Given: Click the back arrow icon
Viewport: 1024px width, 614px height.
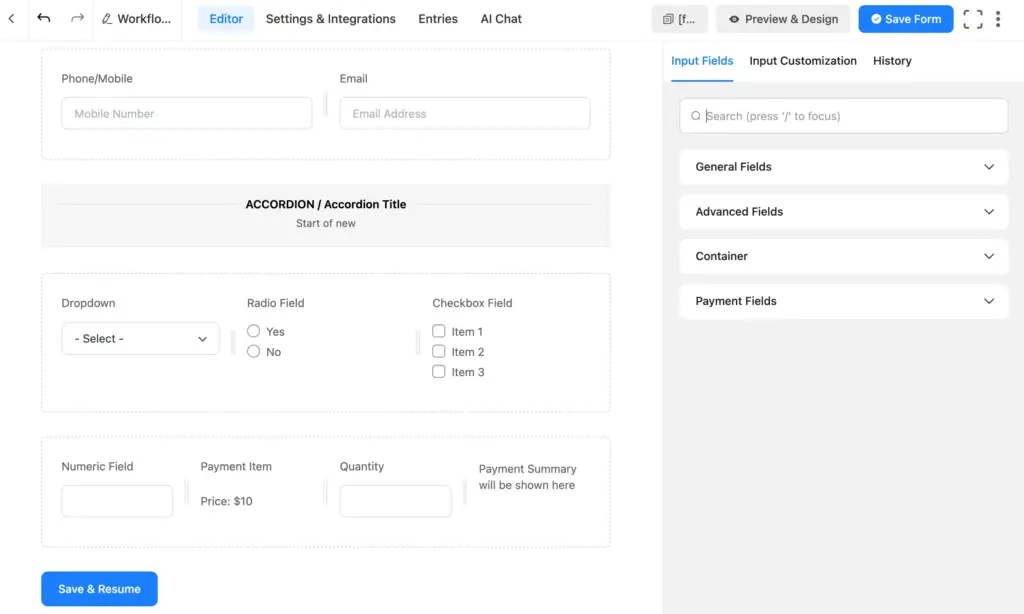Looking at the screenshot, I should tap(12, 18).
